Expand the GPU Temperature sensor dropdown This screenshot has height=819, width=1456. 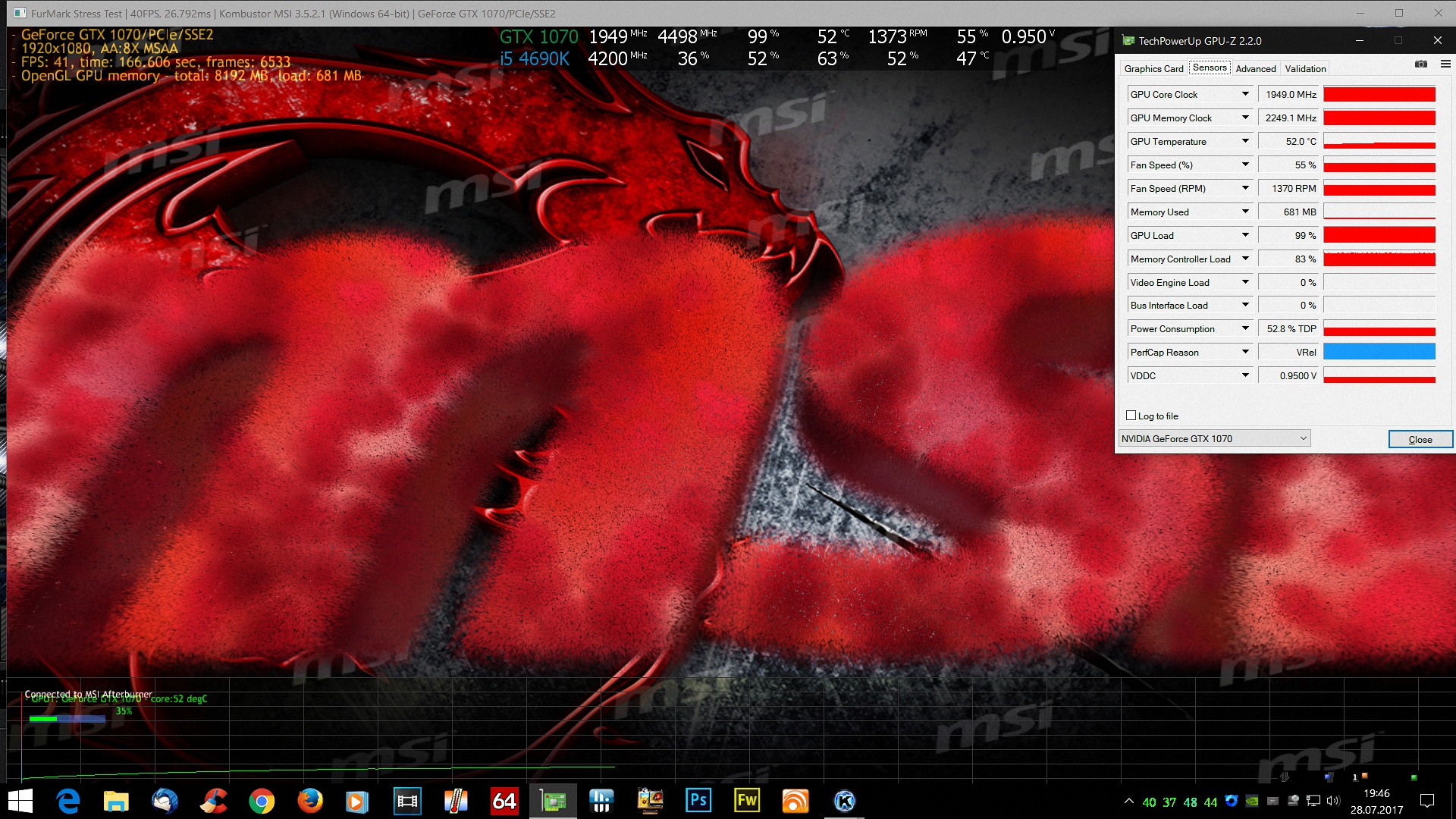coord(1245,141)
